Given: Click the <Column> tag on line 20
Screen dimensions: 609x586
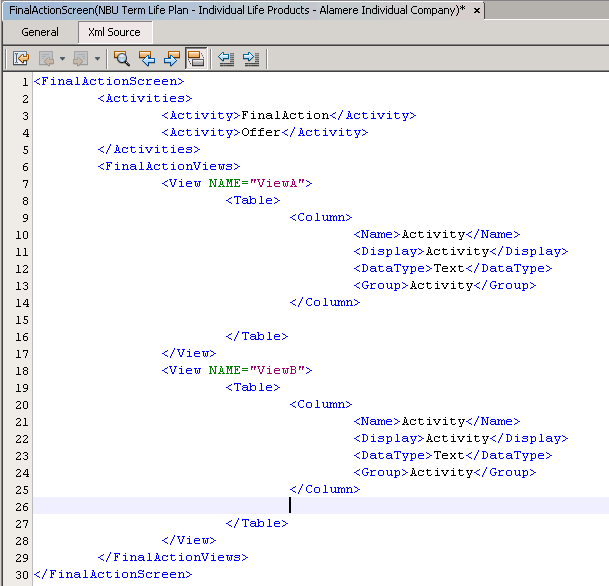Looking at the screenshot, I should [321, 404].
